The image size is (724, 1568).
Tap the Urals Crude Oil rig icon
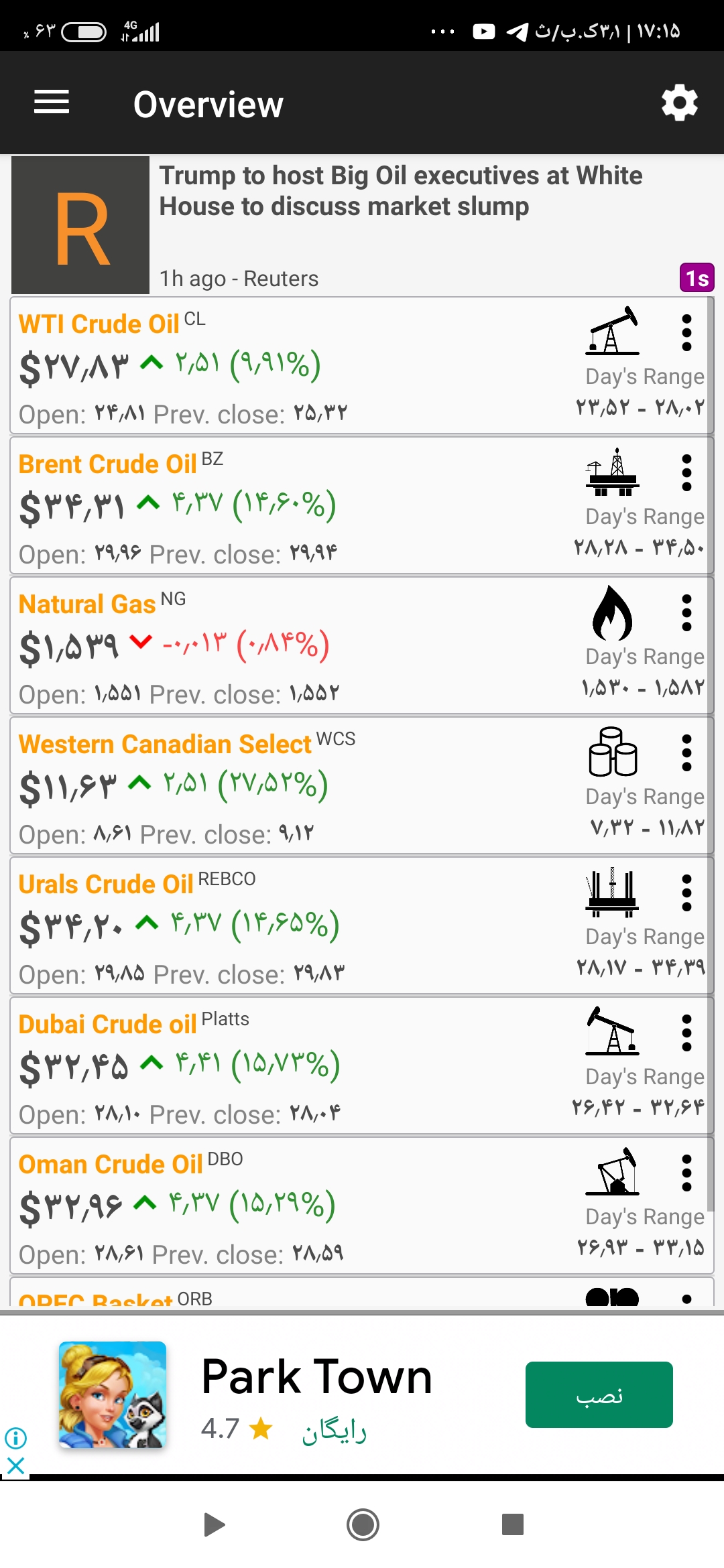point(612,892)
